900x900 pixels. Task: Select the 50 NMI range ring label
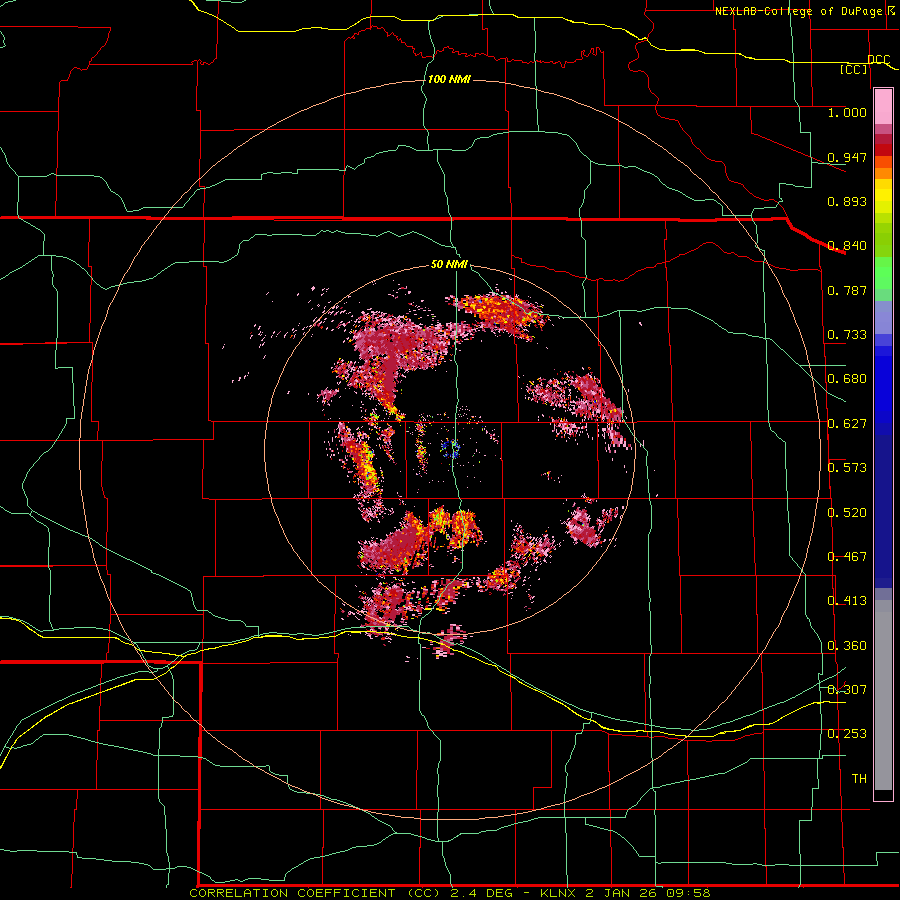(449, 264)
